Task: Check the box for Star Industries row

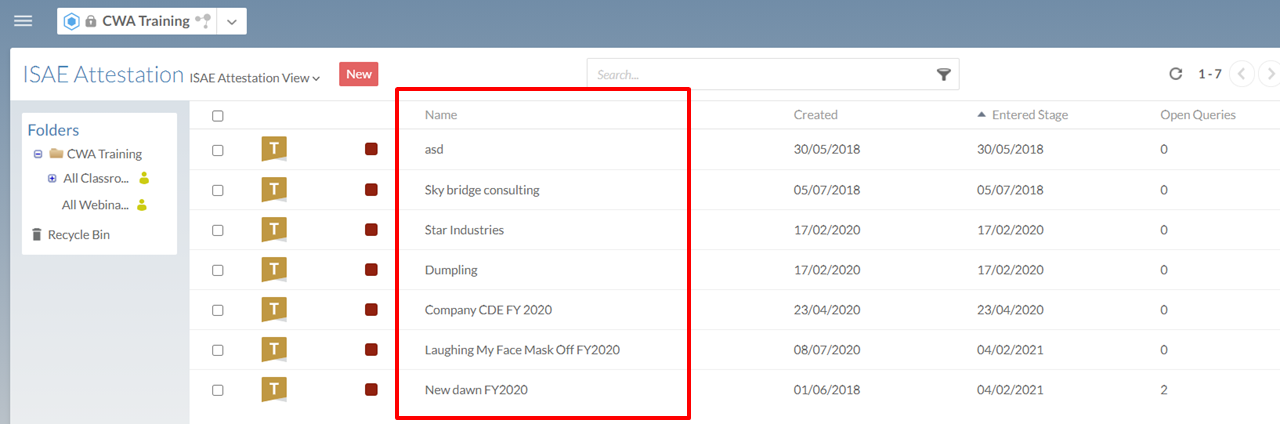Action: tap(218, 230)
